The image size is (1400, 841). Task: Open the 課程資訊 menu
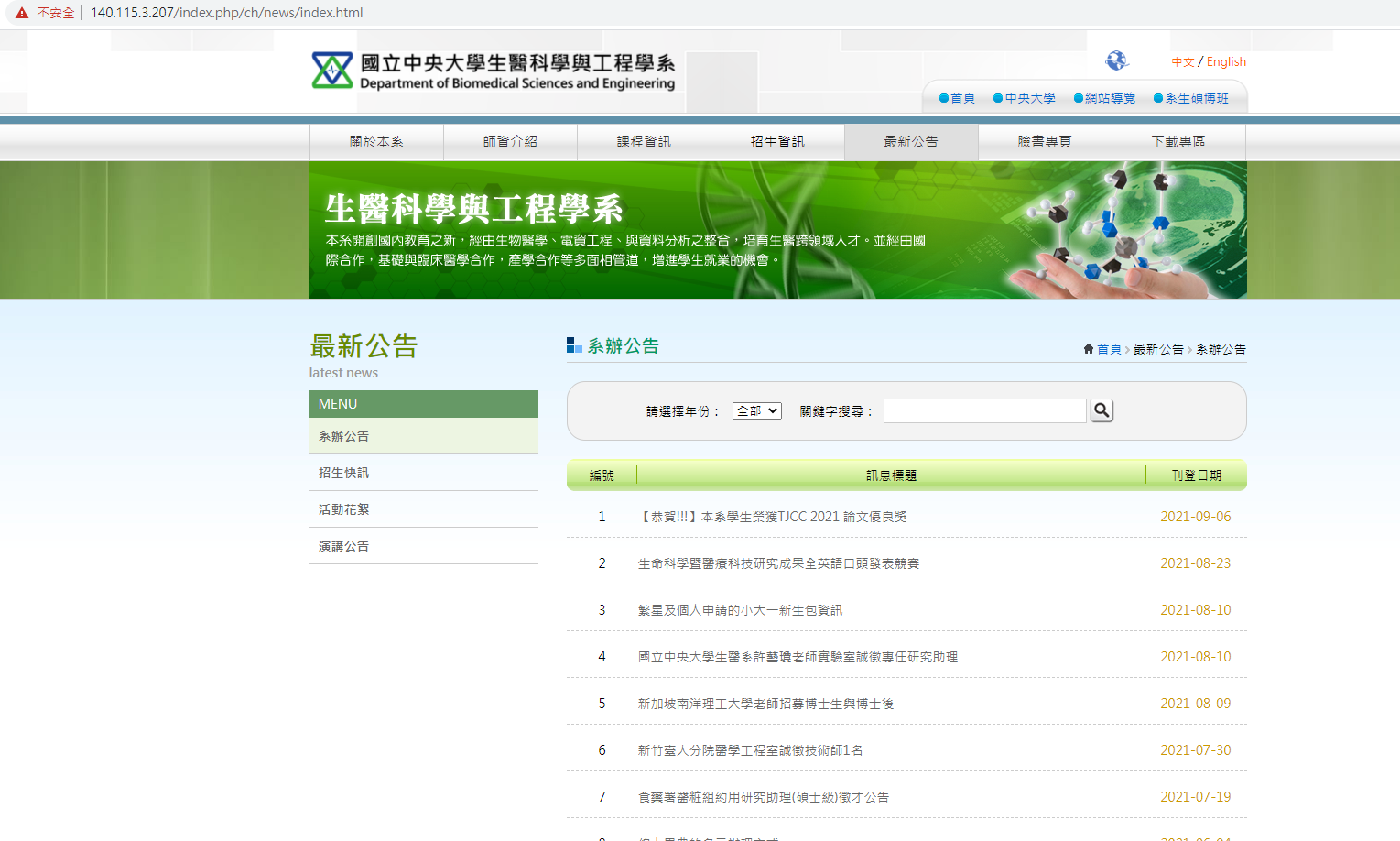(x=644, y=142)
